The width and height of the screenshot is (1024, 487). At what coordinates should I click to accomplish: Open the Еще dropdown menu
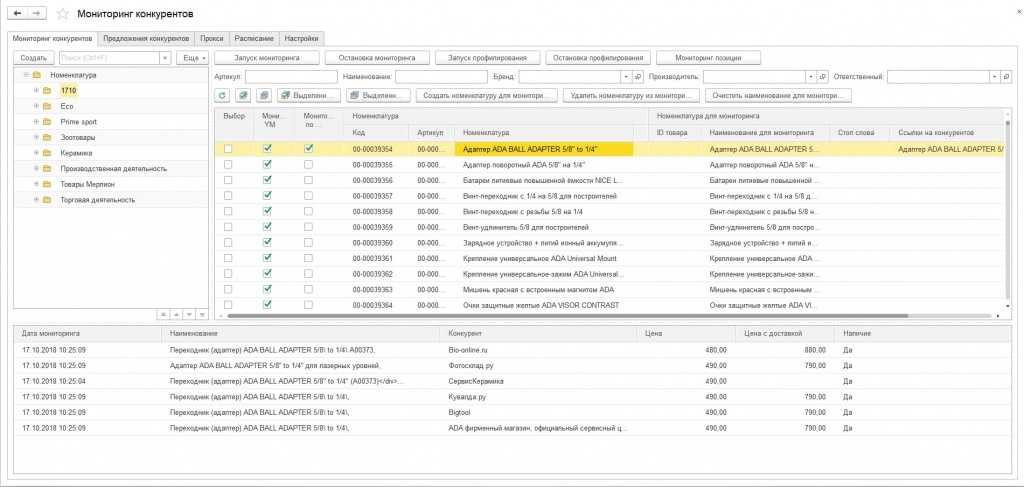191,58
